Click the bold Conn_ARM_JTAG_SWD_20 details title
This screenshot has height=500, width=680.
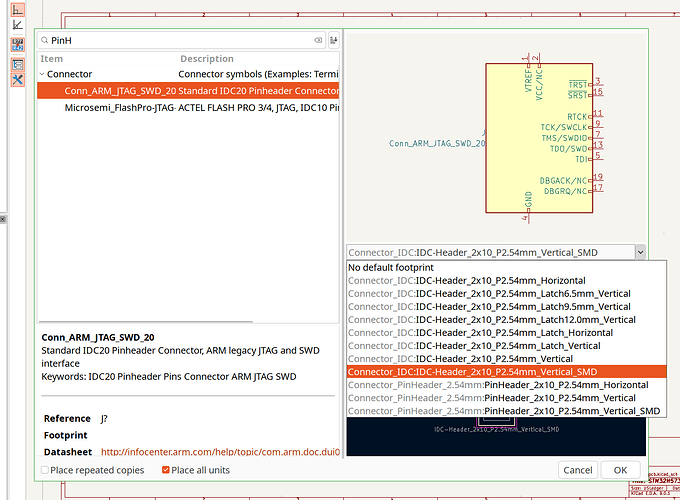[x=98, y=337]
